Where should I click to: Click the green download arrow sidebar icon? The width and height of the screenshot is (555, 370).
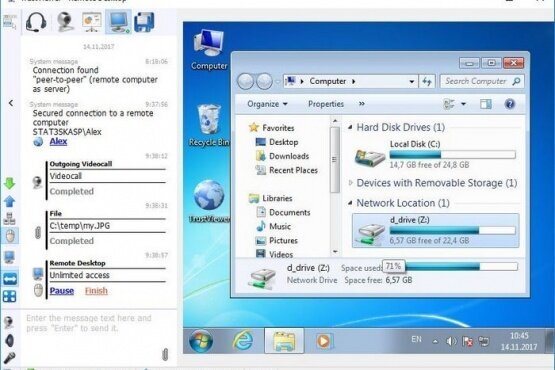pyautogui.click(x=10, y=183)
